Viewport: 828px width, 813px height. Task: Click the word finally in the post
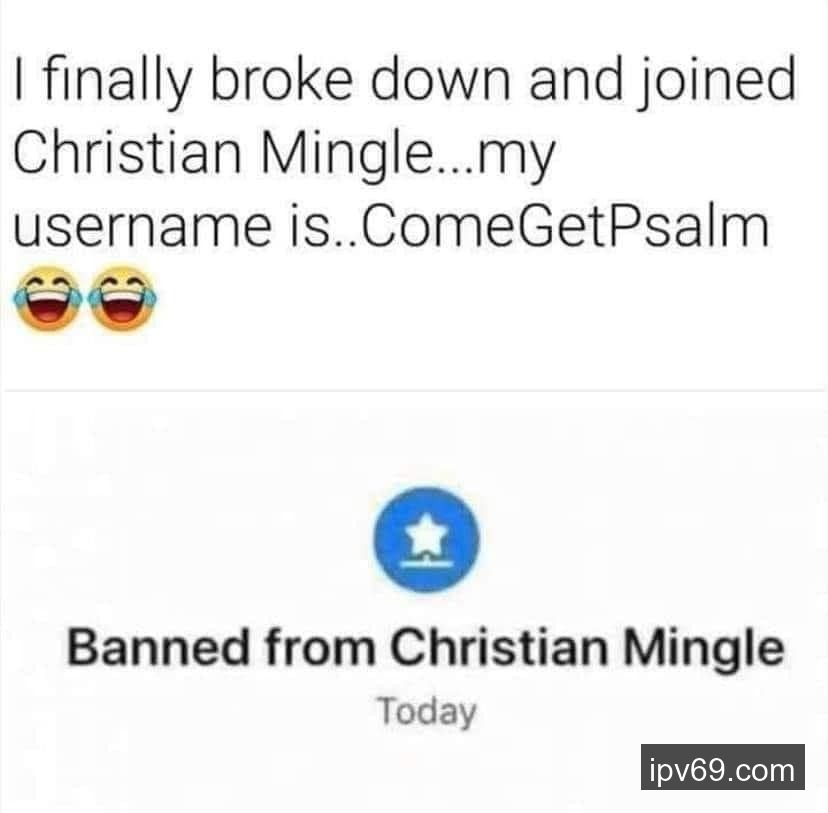[x=117, y=82]
